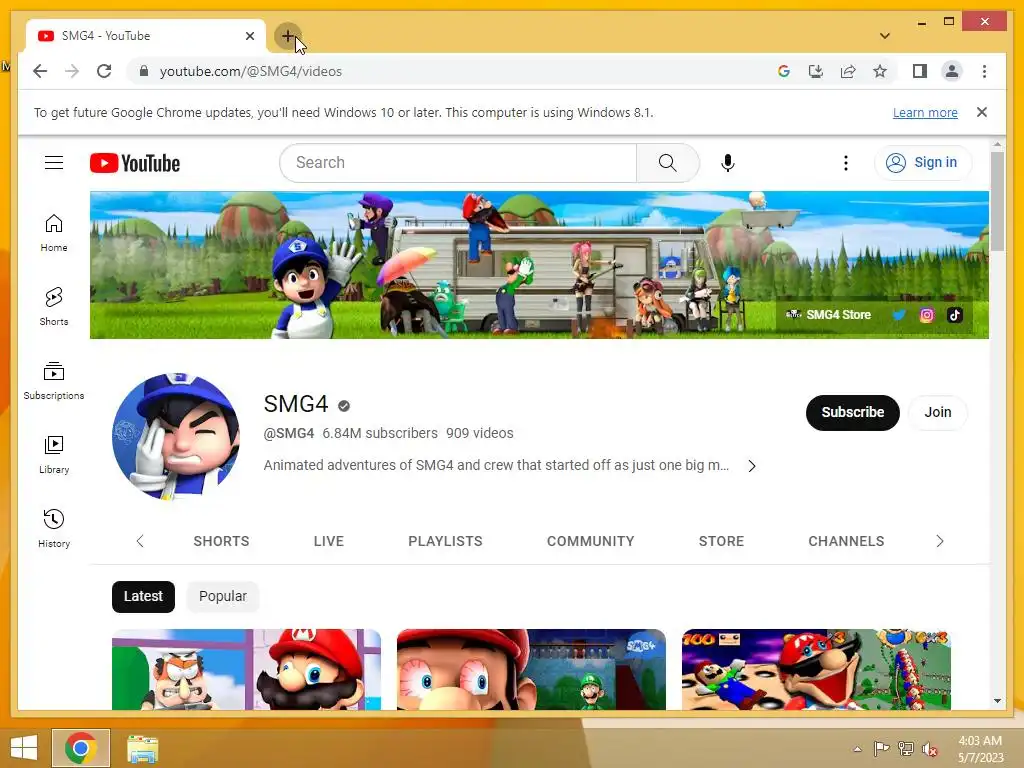The height and width of the screenshot is (768, 1024).
Task: Click the Sign in button
Action: [x=922, y=163]
